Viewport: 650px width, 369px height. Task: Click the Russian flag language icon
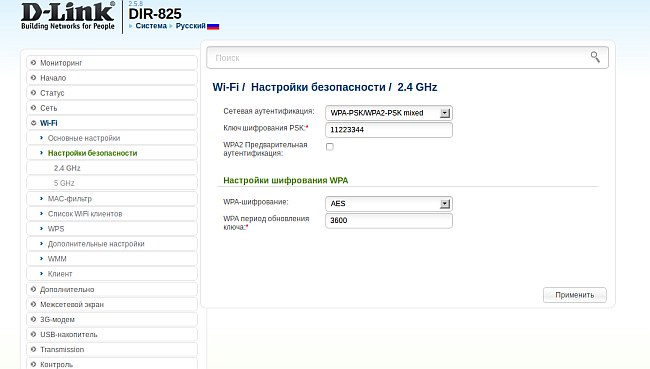click(213, 26)
